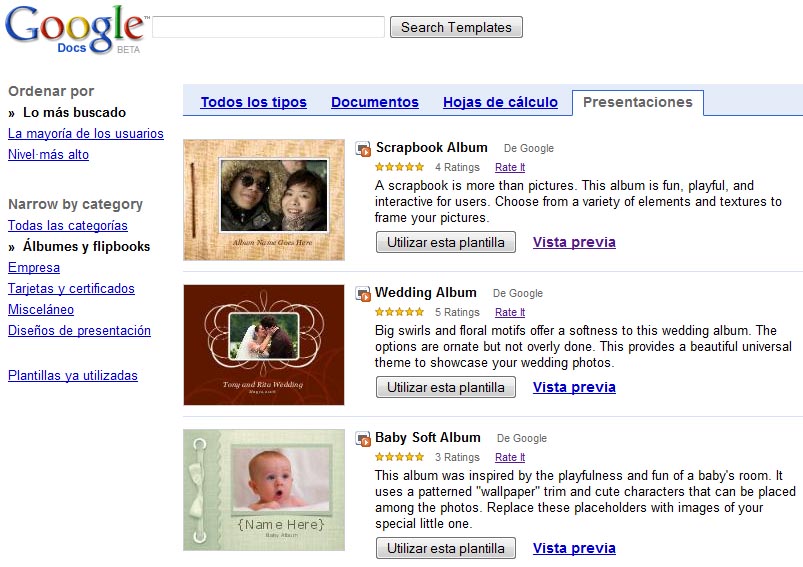Open the Hojas de cálculo tab

[x=500, y=102]
